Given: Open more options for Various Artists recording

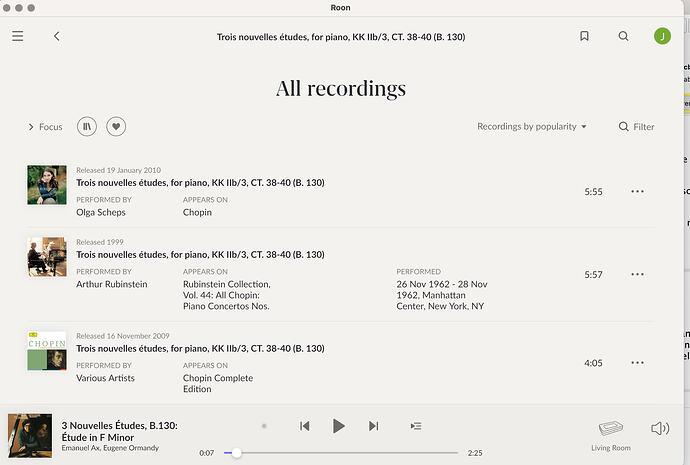Looking at the screenshot, I should tap(637, 362).
